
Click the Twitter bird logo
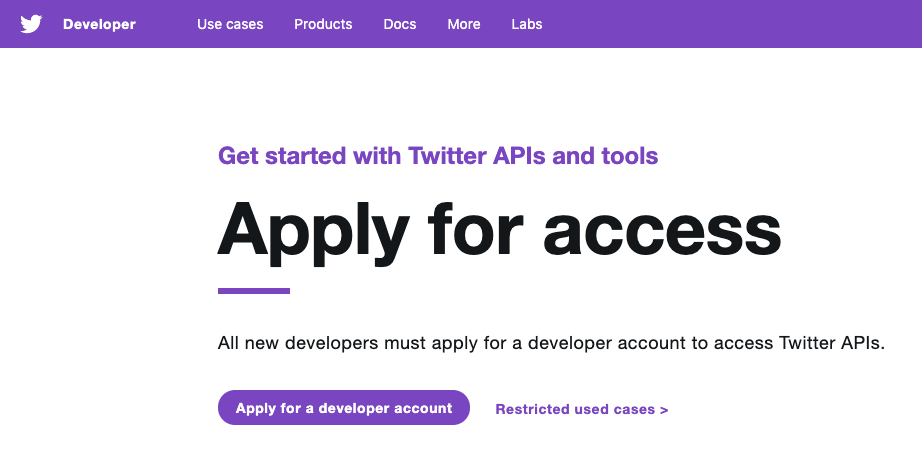(31, 24)
